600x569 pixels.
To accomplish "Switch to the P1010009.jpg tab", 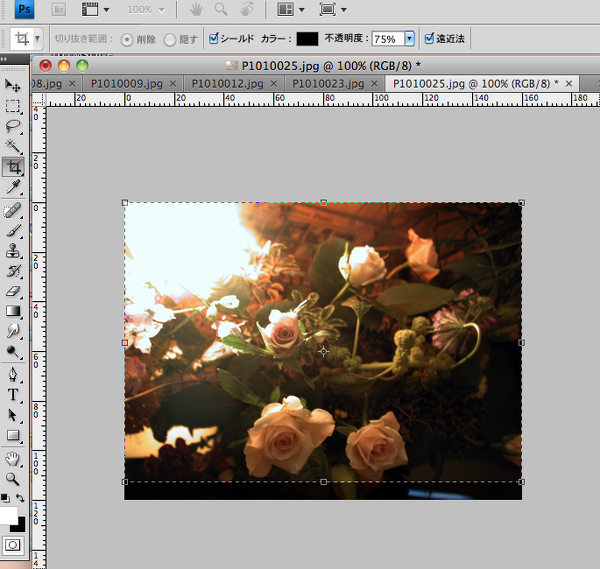I will pyautogui.click(x=127, y=84).
